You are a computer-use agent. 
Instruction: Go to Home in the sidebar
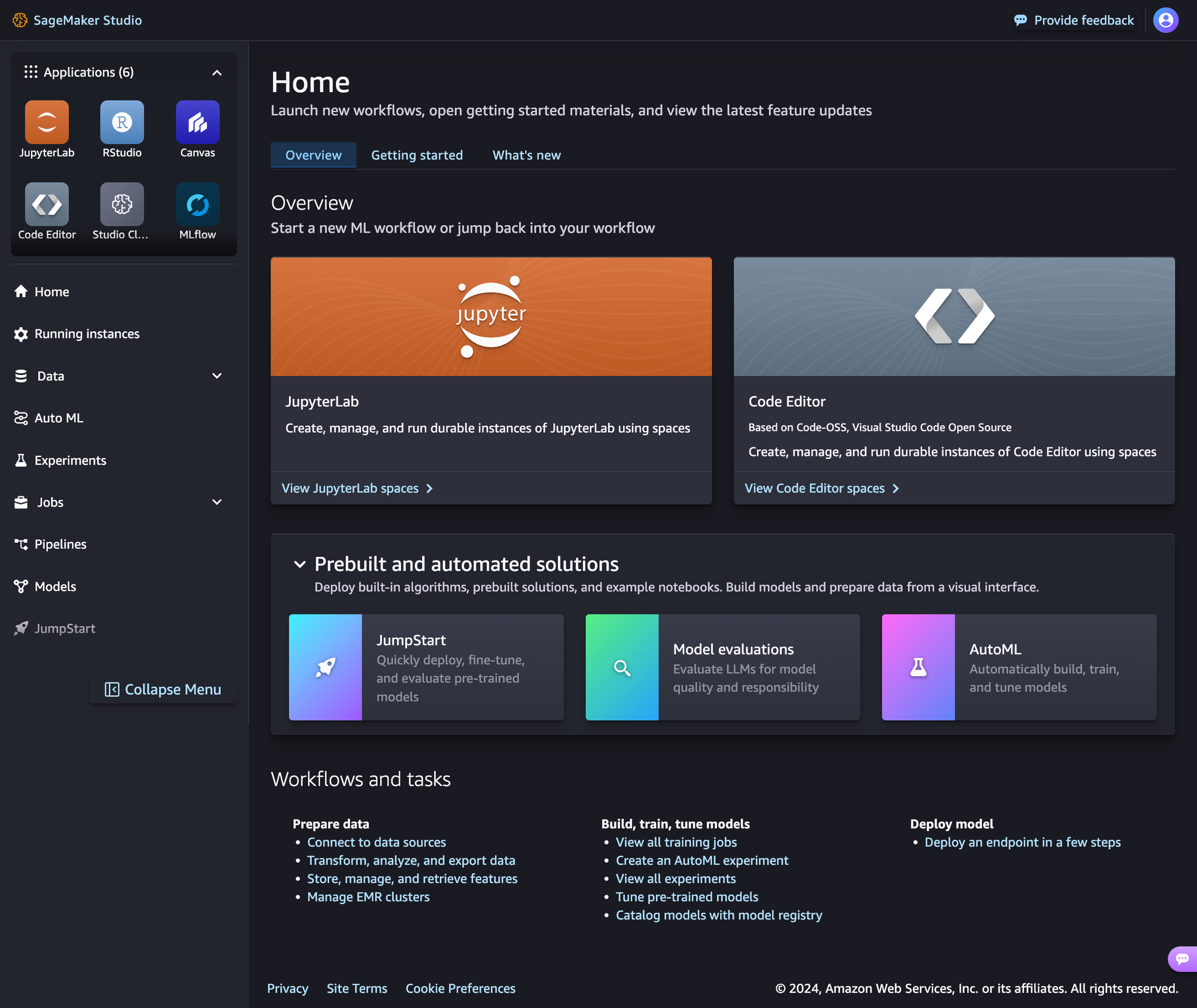[52, 292]
